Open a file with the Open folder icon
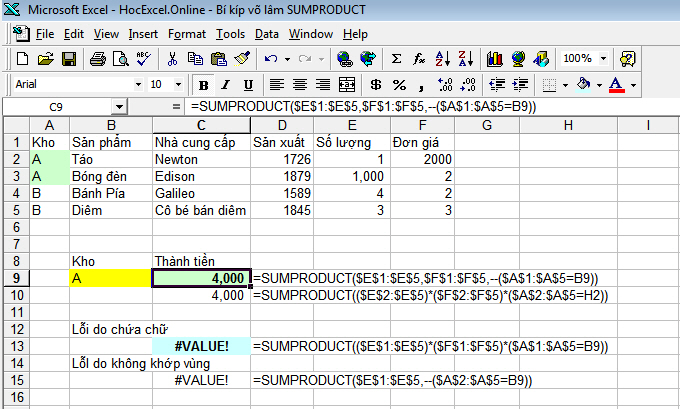 [x=46, y=59]
